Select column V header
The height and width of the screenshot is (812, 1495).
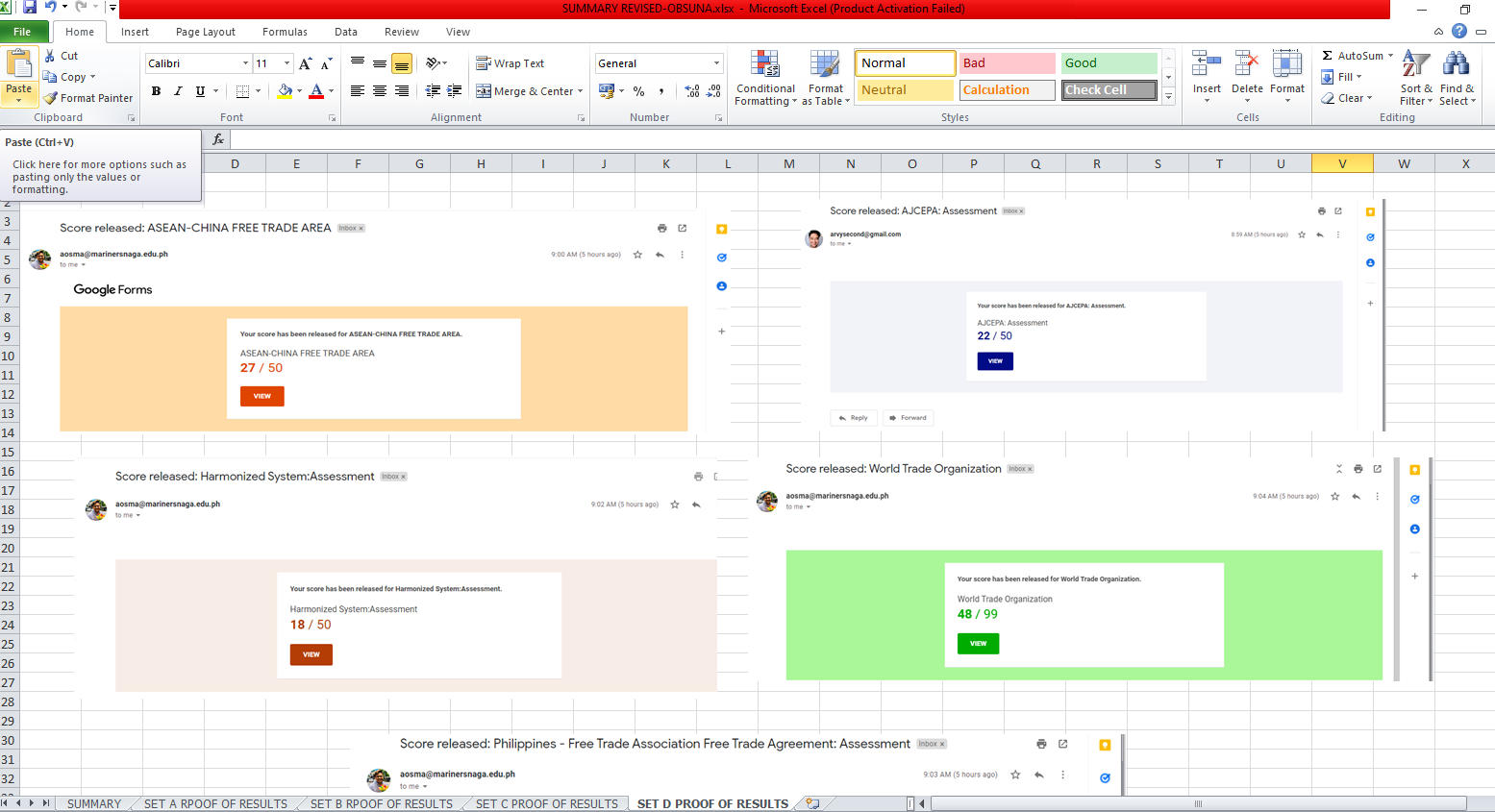[x=1342, y=163]
